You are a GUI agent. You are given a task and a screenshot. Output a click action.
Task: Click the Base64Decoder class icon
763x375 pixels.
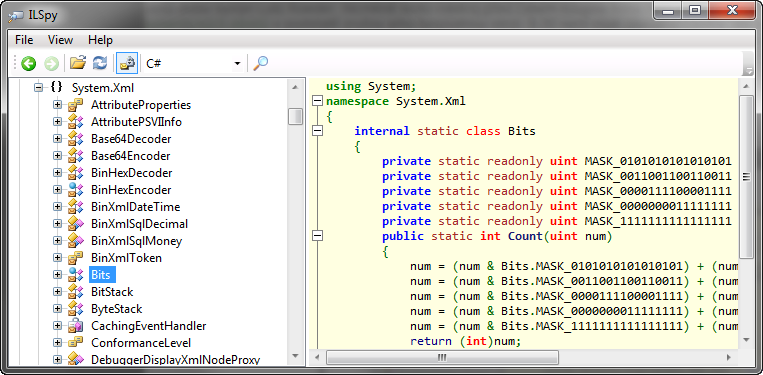(75, 139)
